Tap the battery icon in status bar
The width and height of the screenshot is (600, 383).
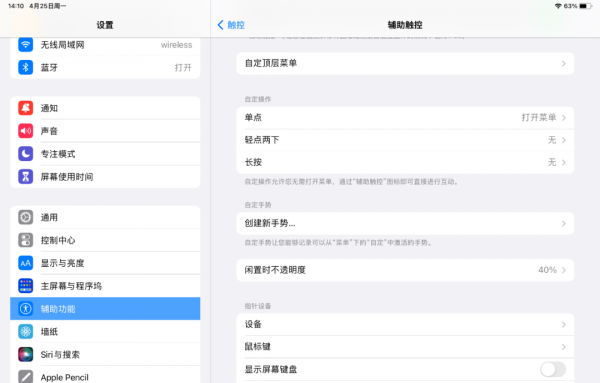click(585, 6)
